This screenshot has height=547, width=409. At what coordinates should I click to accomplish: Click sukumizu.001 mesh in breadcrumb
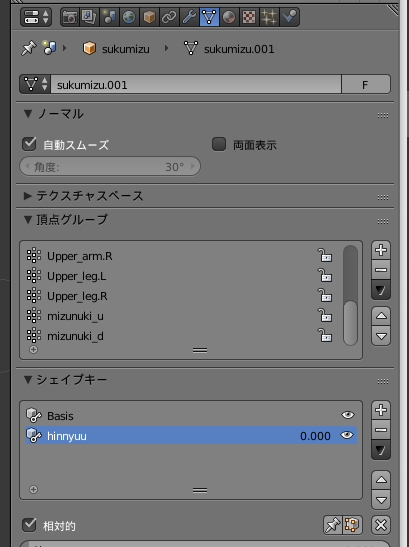pos(229,49)
